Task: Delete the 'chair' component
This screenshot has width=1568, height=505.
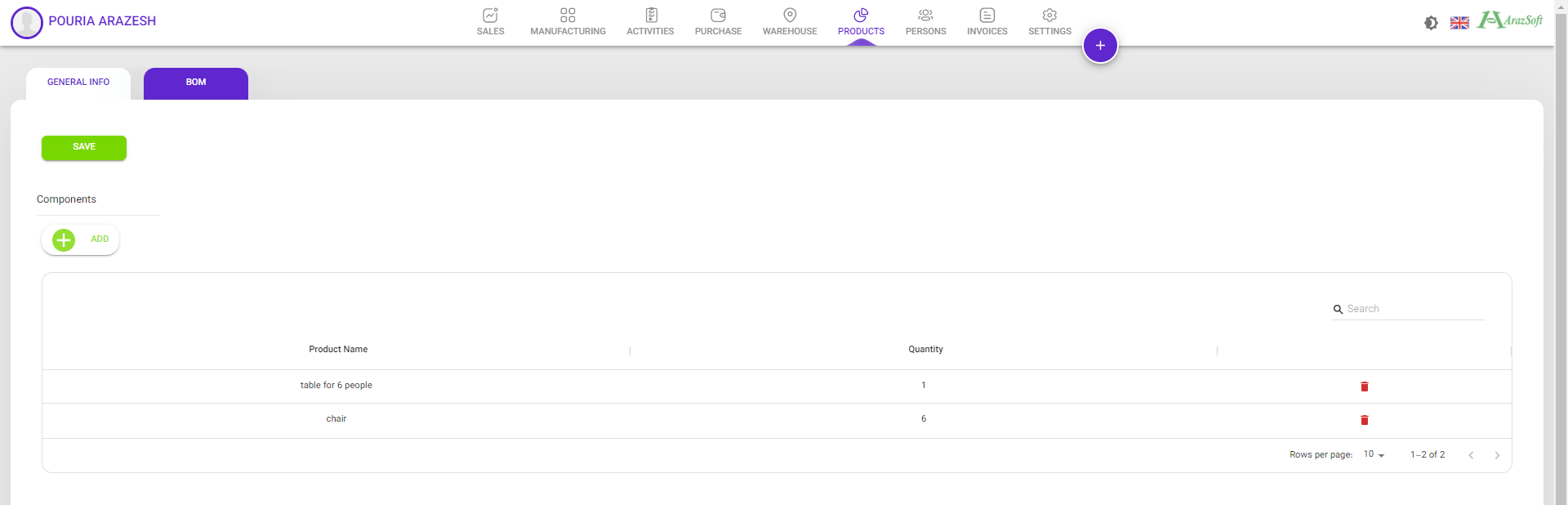Action: click(x=1364, y=420)
